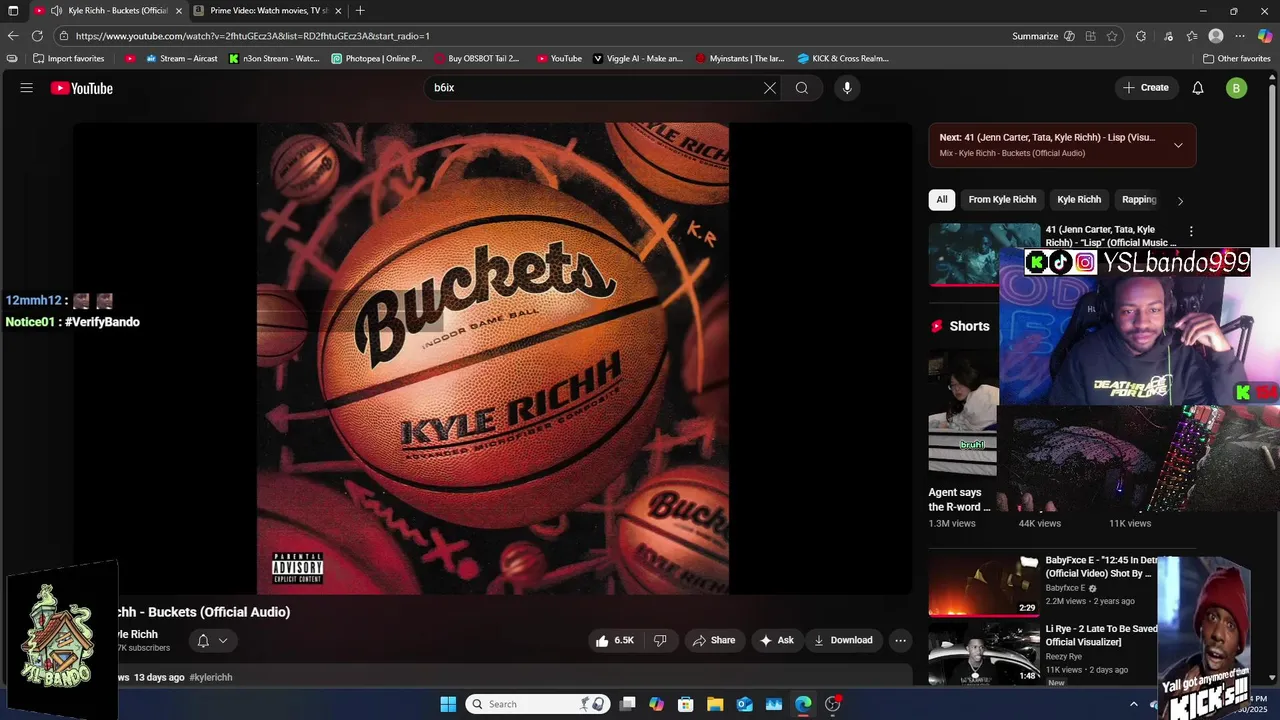
Task: Refresh the current page
Action: coord(37,36)
